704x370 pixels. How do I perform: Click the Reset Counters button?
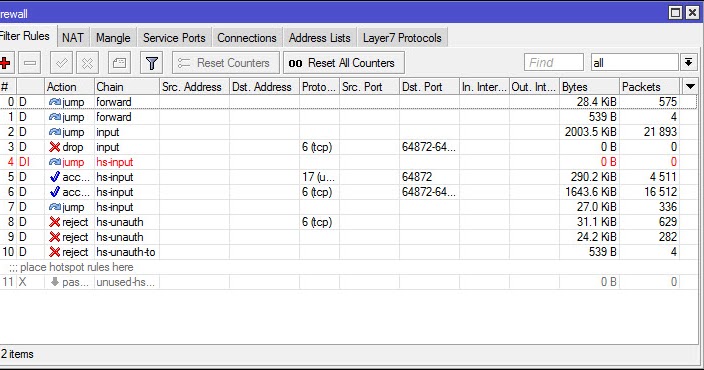click(225, 63)
